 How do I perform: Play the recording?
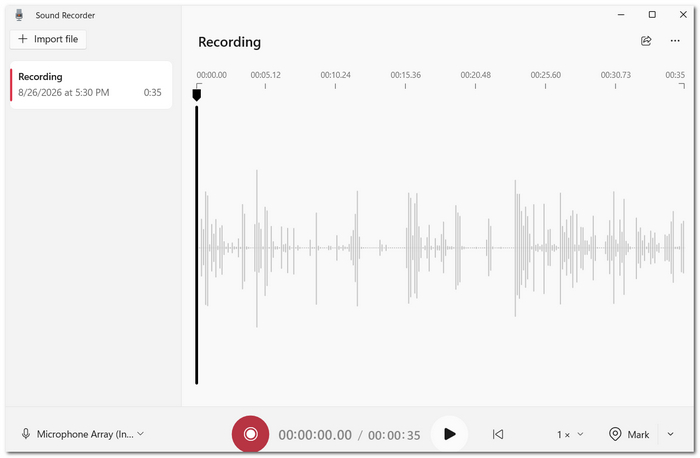pyautogui.click(x=449, y=434)
